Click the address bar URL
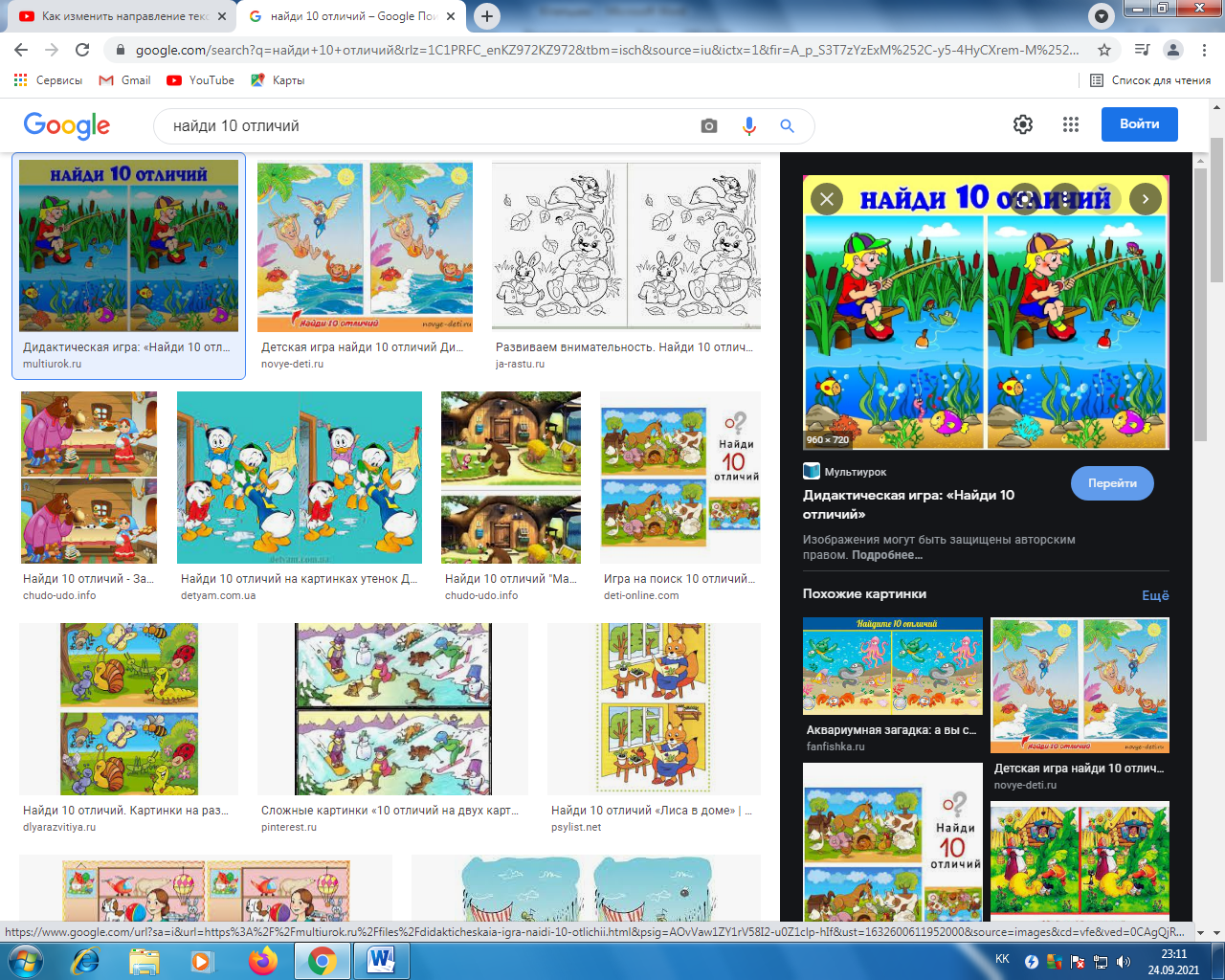Viewport: 1225px width, 980px height. pyautogui.click(x=607, y=50)
